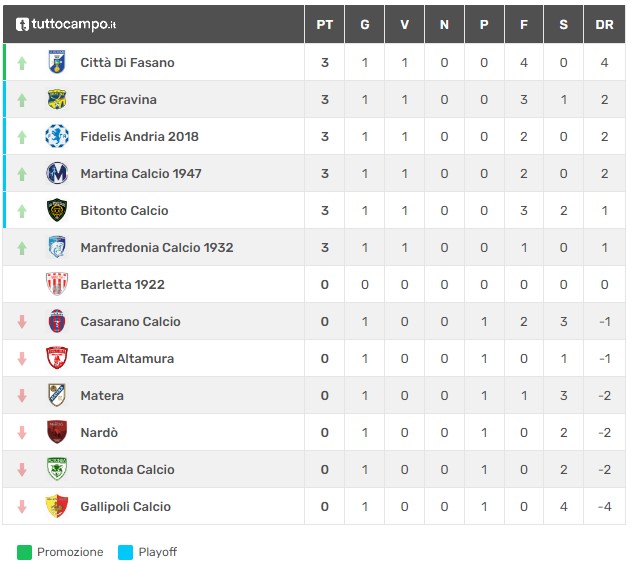Sort the table by the PT column
The image size is (632, 570).
[324, 25]
